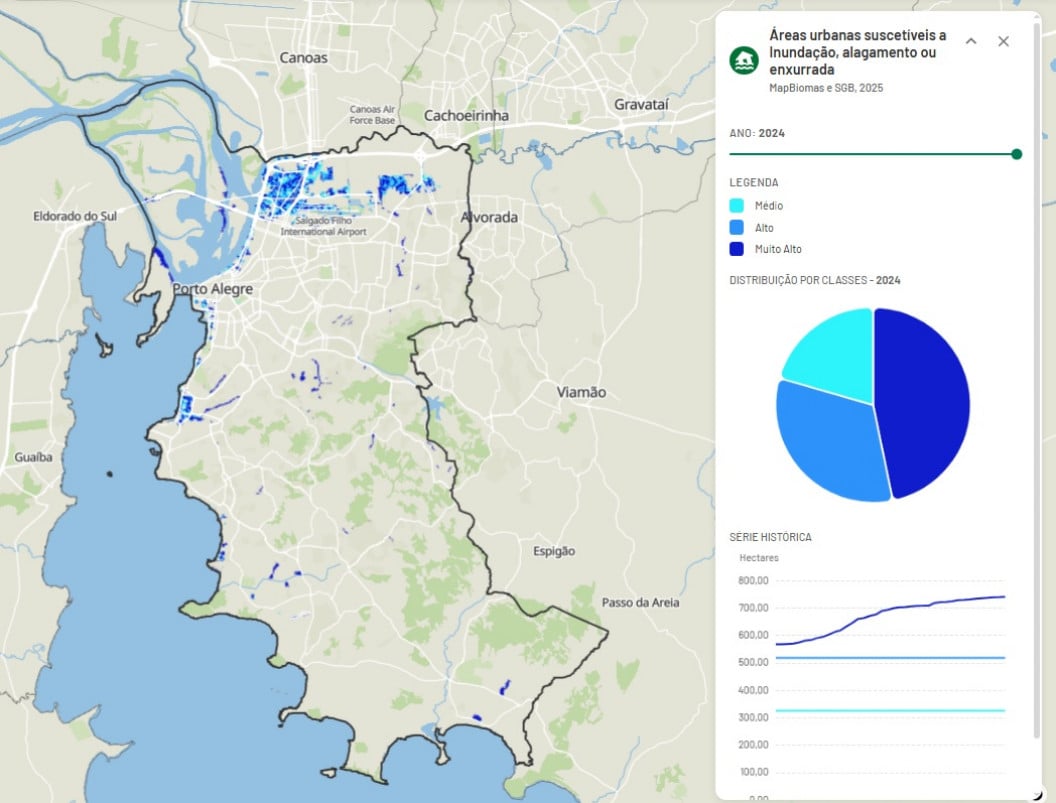This screenshot has height=803, width=1056.
Task: Click the Porto Alegre map label
Action: pos(212,289)
